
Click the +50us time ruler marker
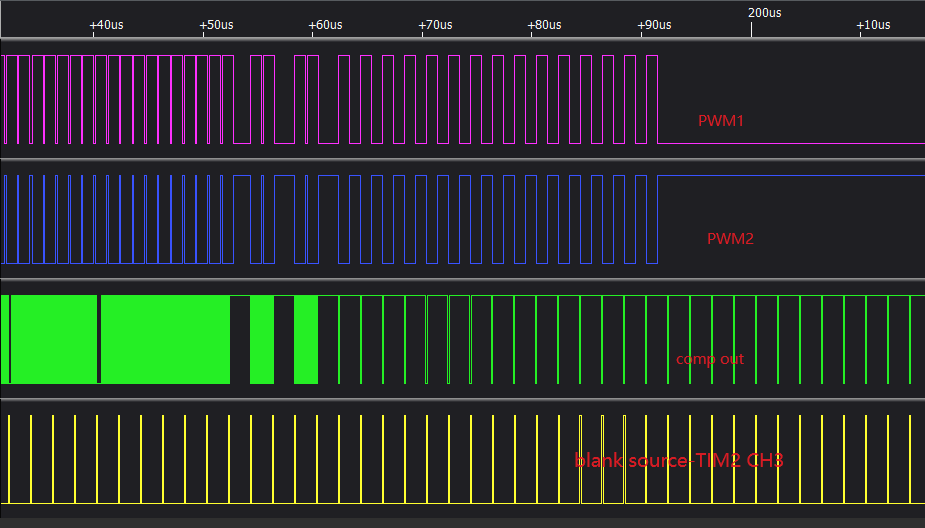[x=217, y=25]
